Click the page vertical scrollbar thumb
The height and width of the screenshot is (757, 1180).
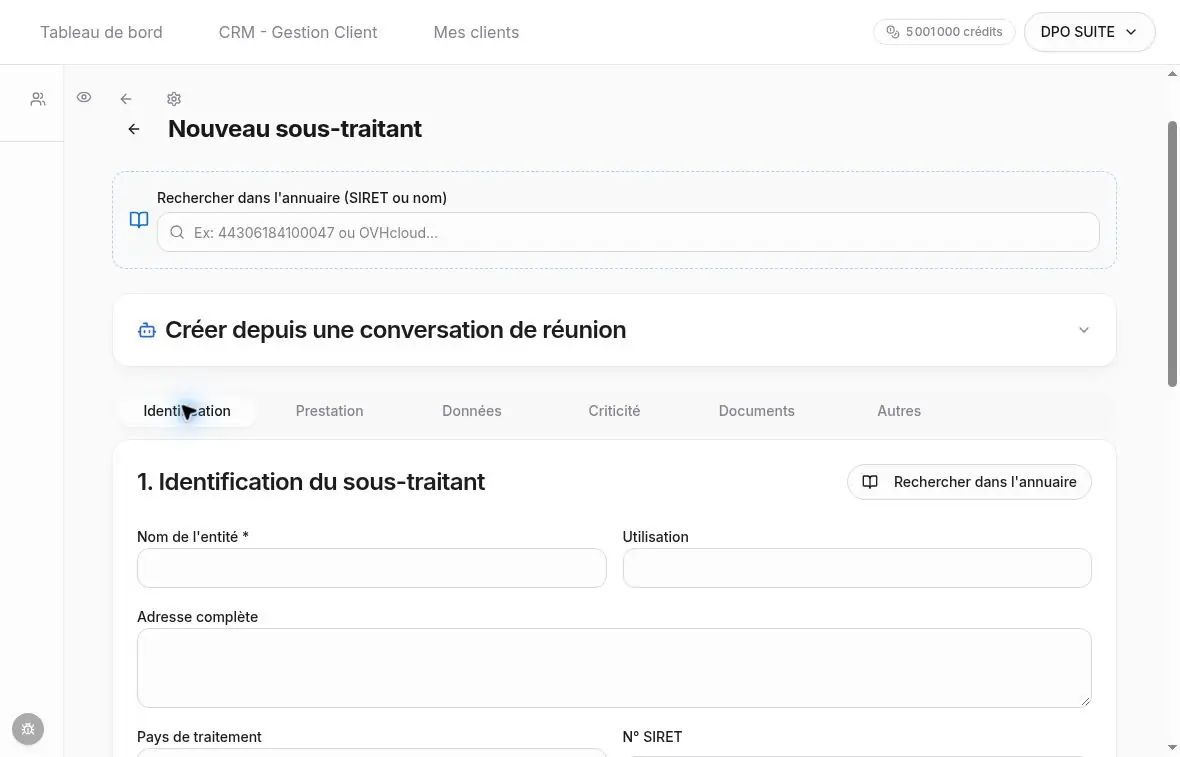pos(1172,254)
